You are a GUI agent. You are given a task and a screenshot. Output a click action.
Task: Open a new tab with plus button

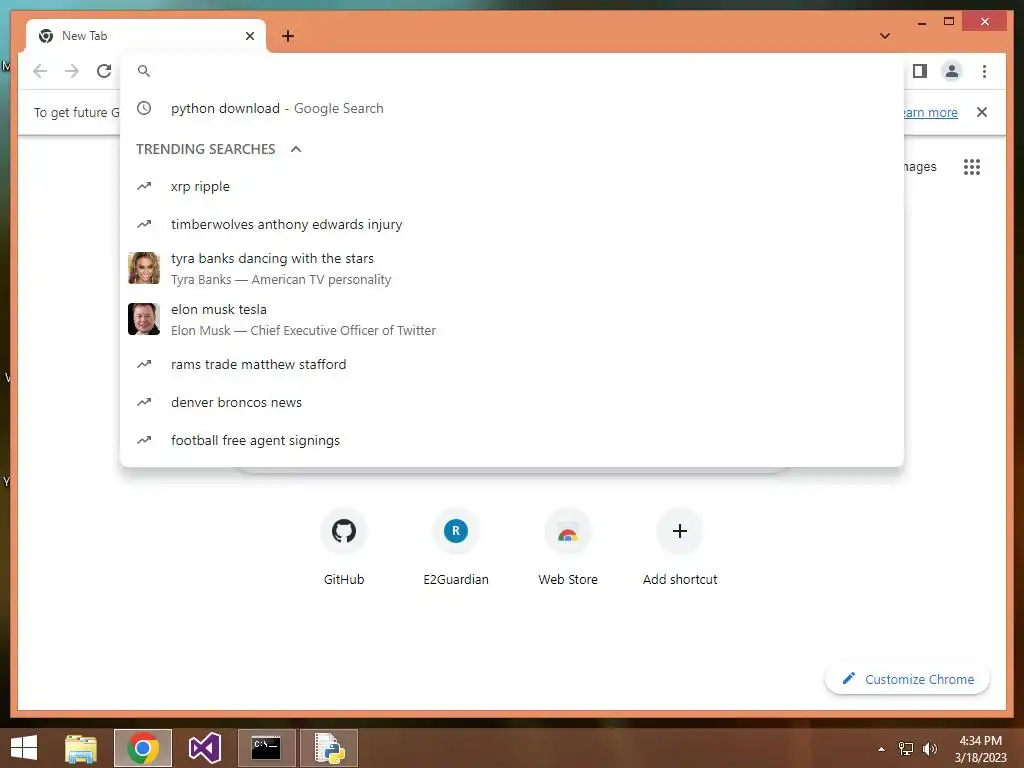tap(288, 36)
